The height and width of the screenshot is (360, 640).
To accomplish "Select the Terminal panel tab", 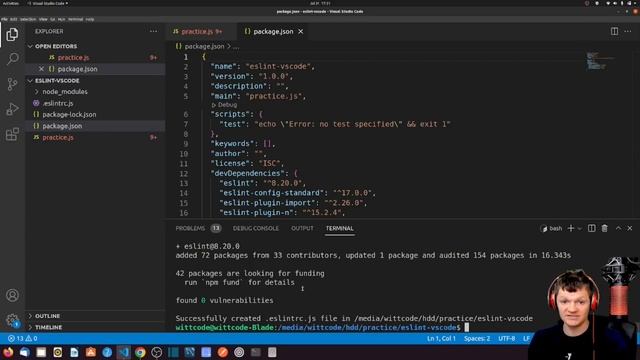I will [340, 228].
